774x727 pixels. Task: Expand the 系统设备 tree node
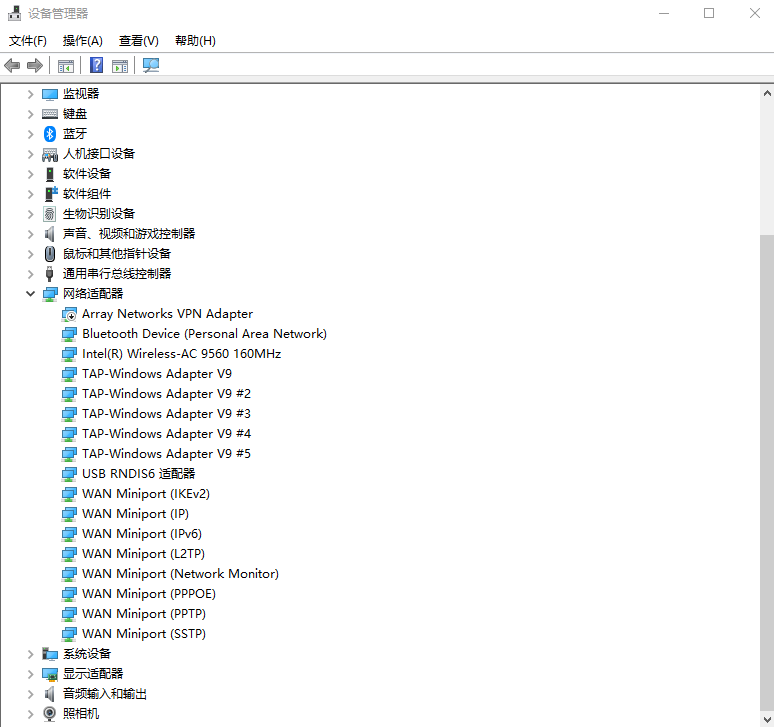(x=30, y=654)
